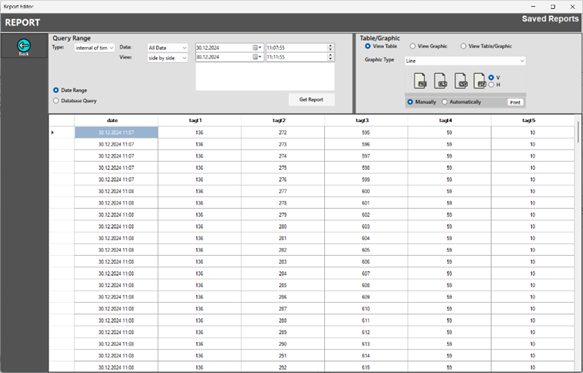Click the Get Report button

[311, 99]
